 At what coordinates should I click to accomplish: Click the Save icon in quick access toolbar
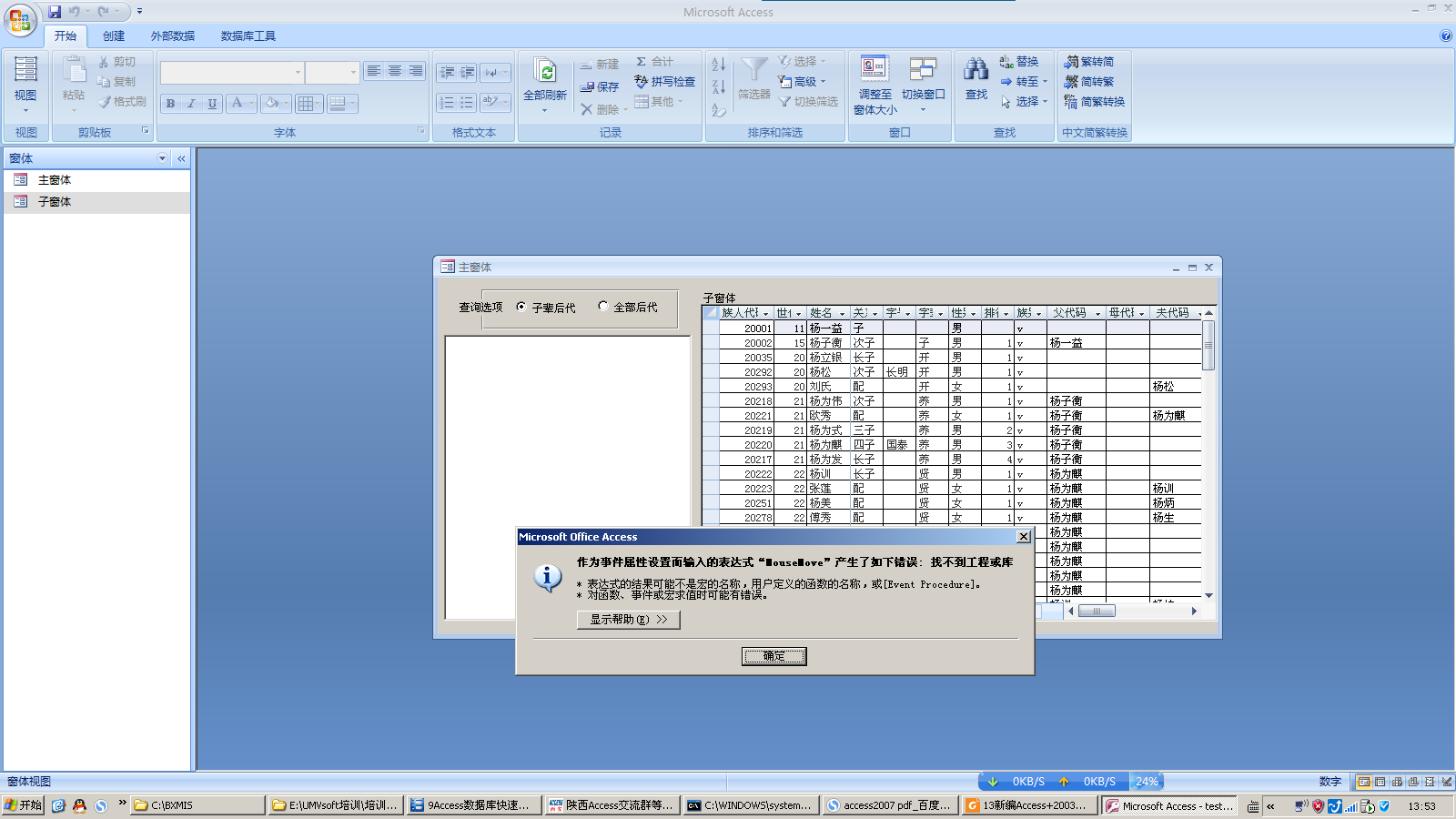pyautogui.click(x=55, y=12)
